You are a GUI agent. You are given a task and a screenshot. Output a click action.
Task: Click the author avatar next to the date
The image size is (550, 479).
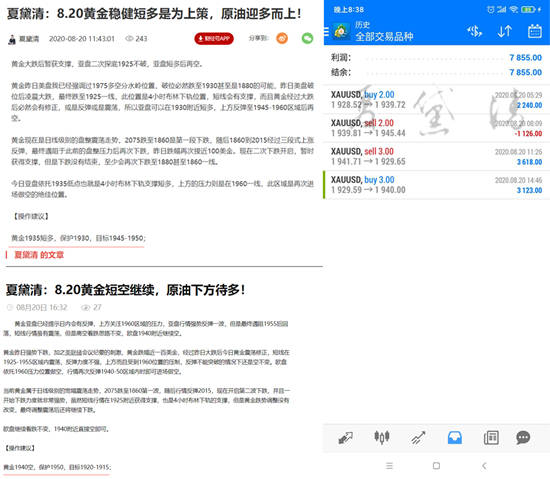pyautogui.click(x=12, y=39)
